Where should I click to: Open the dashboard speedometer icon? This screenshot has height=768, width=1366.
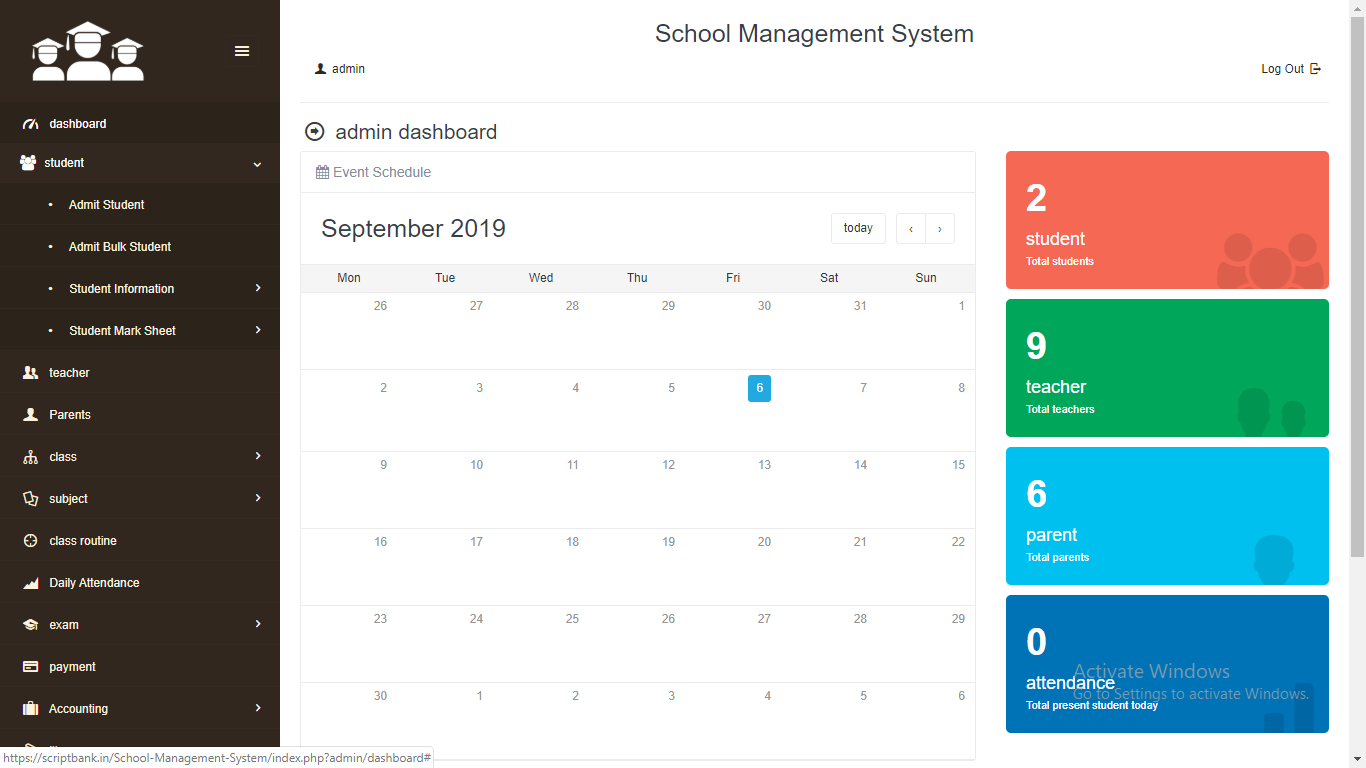click(30, 124)
